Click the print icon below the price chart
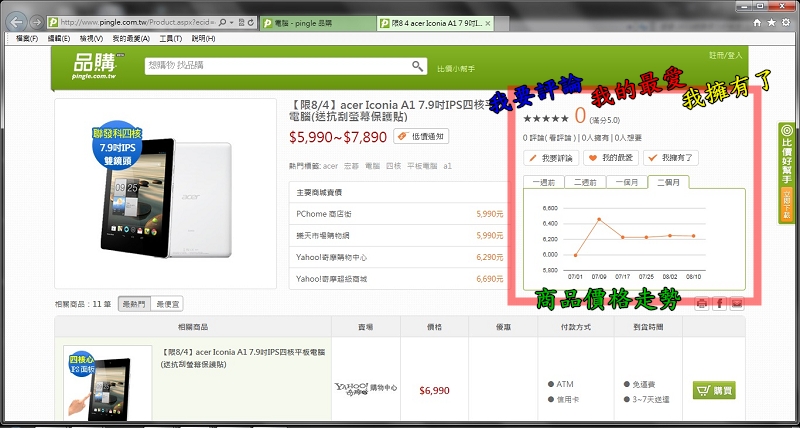This screenshot has width=800, height=428. [x=702, y=304]
